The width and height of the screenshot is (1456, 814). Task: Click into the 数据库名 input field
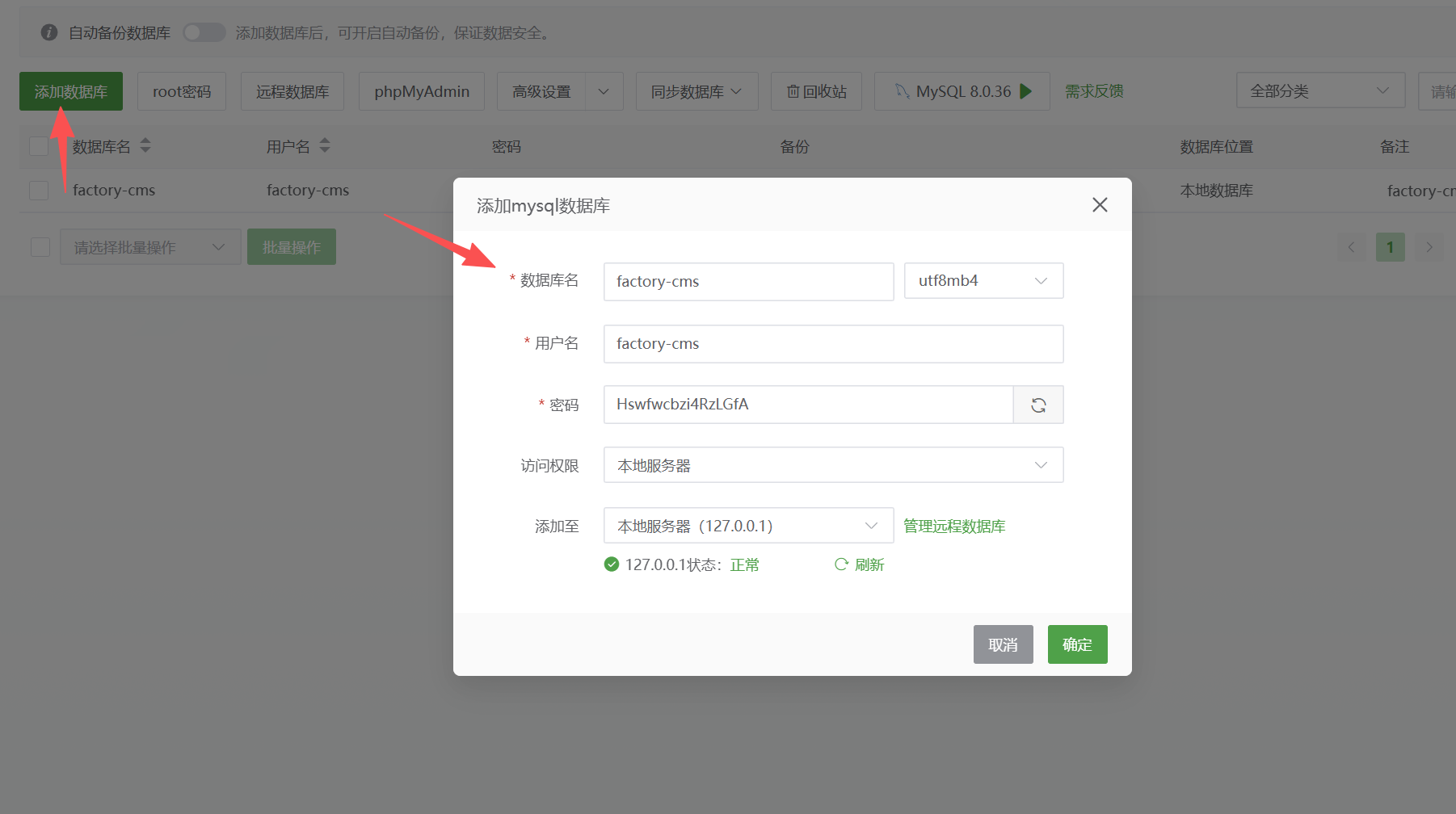pos(748,282)
